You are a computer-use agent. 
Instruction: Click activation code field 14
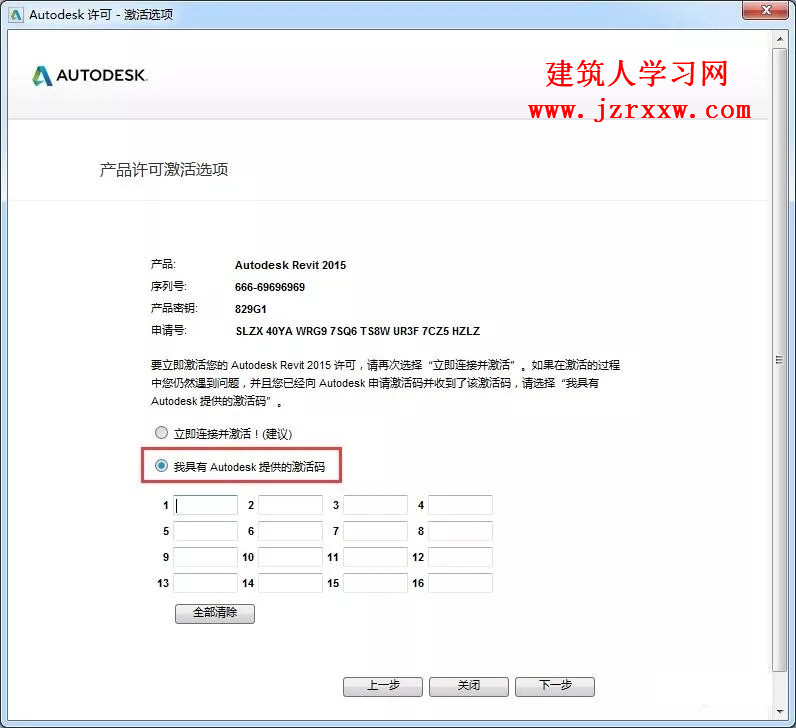(290, 583)
